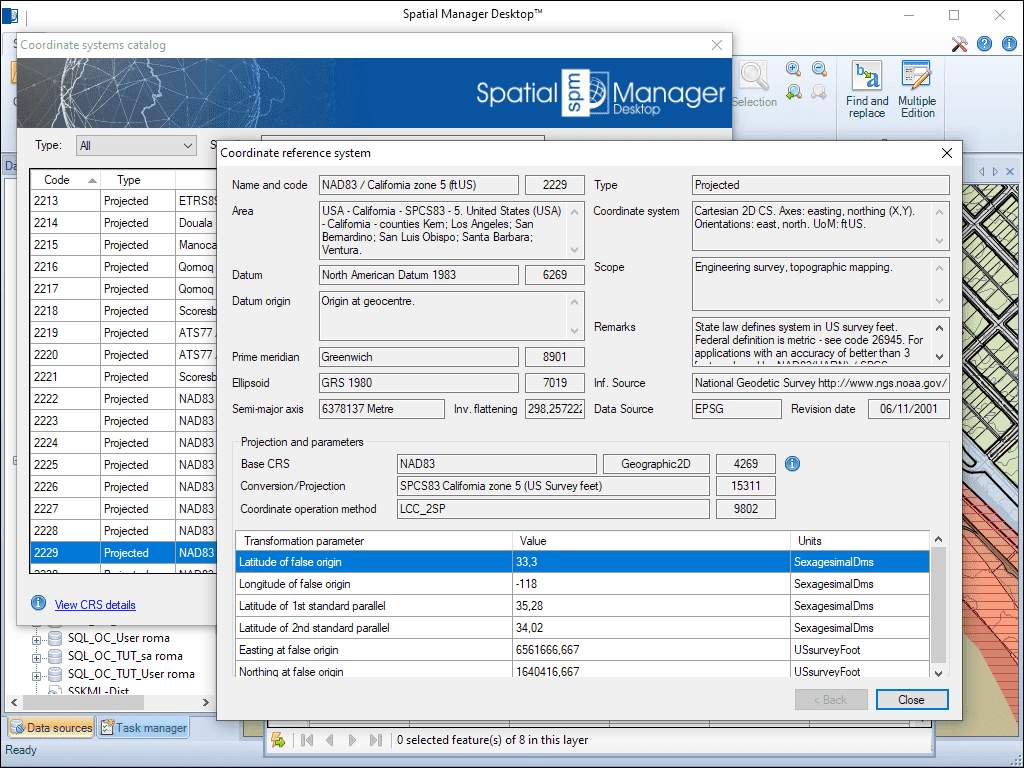
Task: Click Transformation parameter column header
Action: (x=374, y=541)
